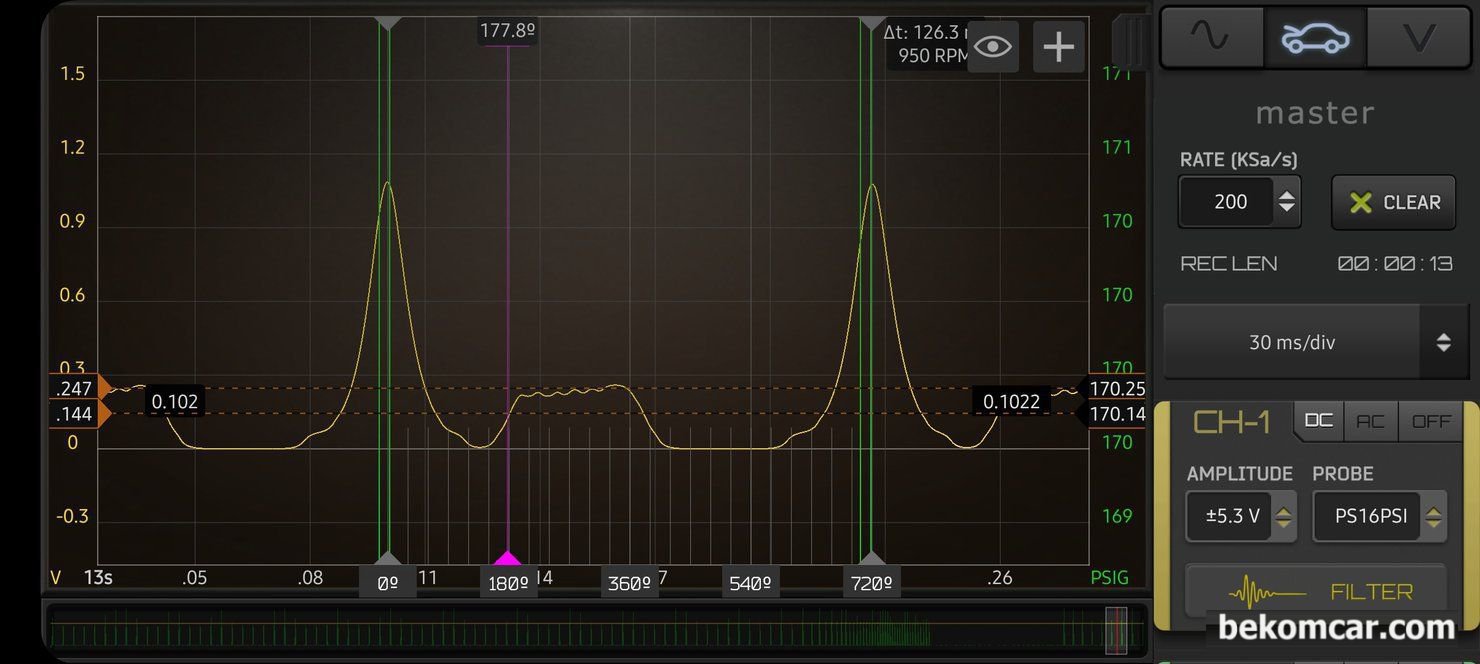Switch CH-1 to AC coupling
Image resolution: width=1480 pixels, height=664 pixels.
click(1370, 421)
